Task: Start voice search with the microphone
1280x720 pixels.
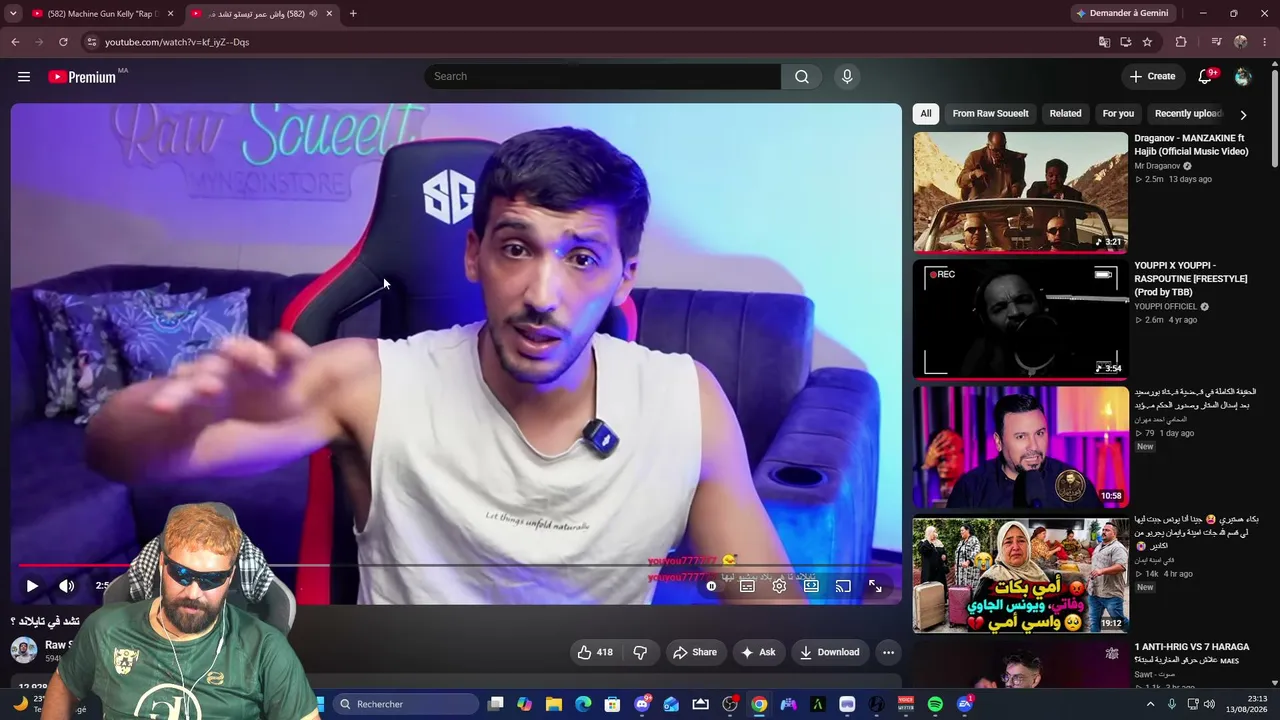Action: pos(847,77)
